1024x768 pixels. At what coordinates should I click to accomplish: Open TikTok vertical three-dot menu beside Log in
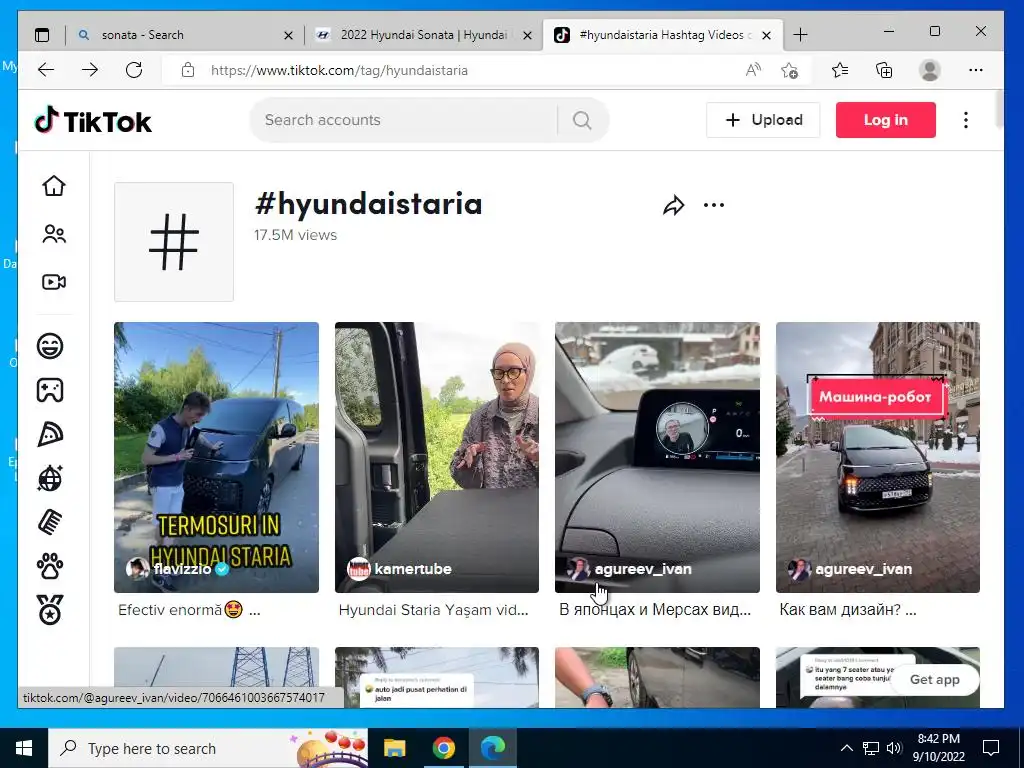(x=966, y=120)
